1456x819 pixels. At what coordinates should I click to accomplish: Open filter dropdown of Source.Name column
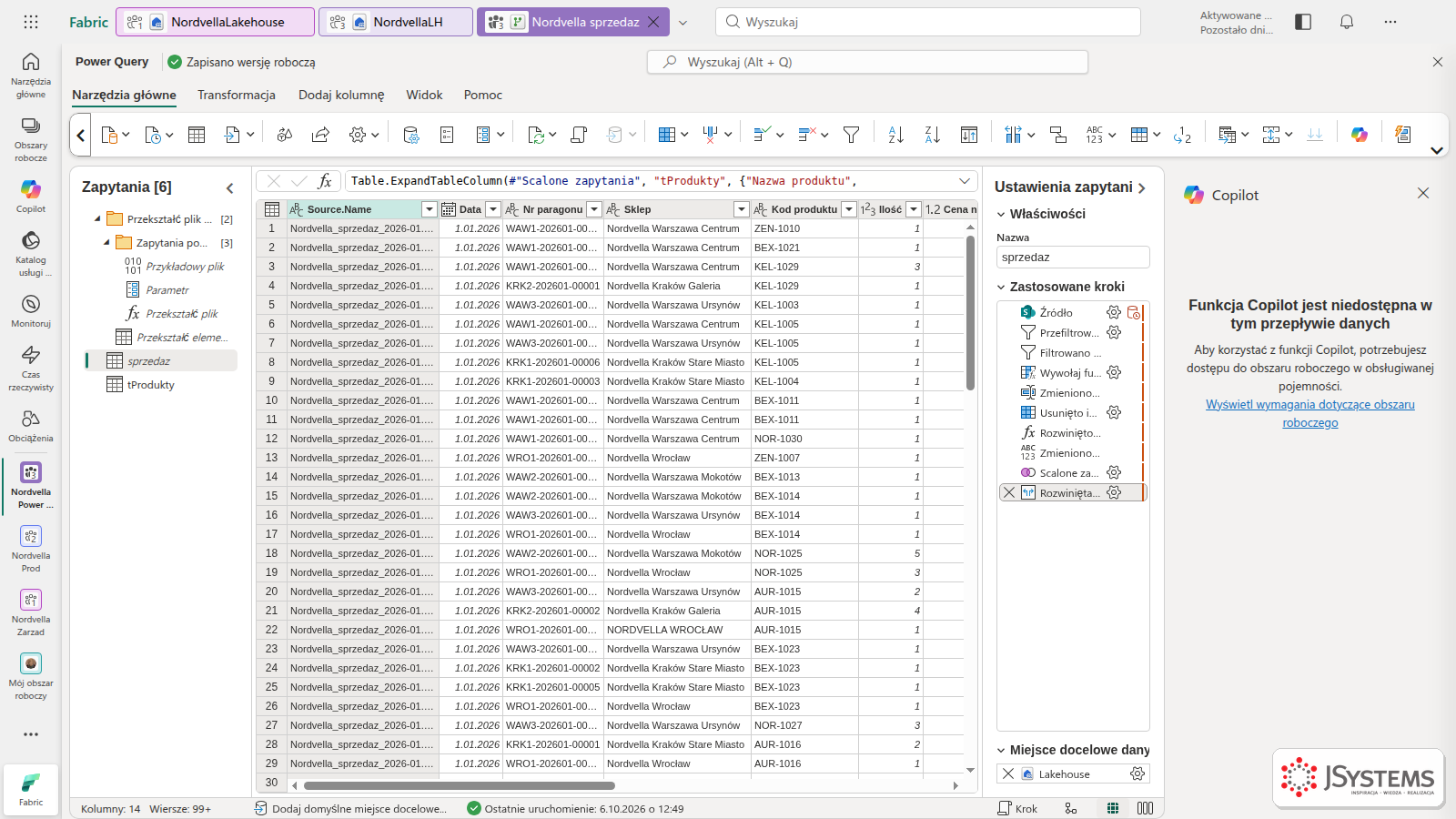430,209
